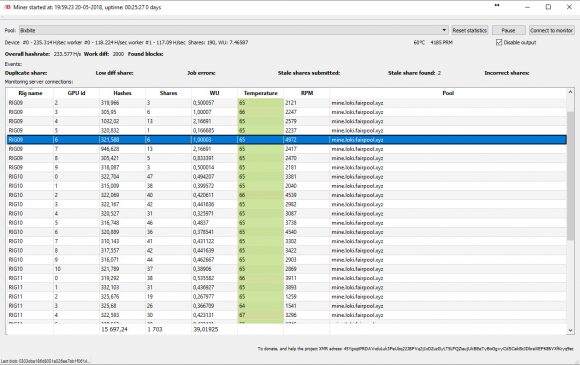580x365 pixels.
Task: Click RPM value 2247
Action: click(x=291, y=112)
